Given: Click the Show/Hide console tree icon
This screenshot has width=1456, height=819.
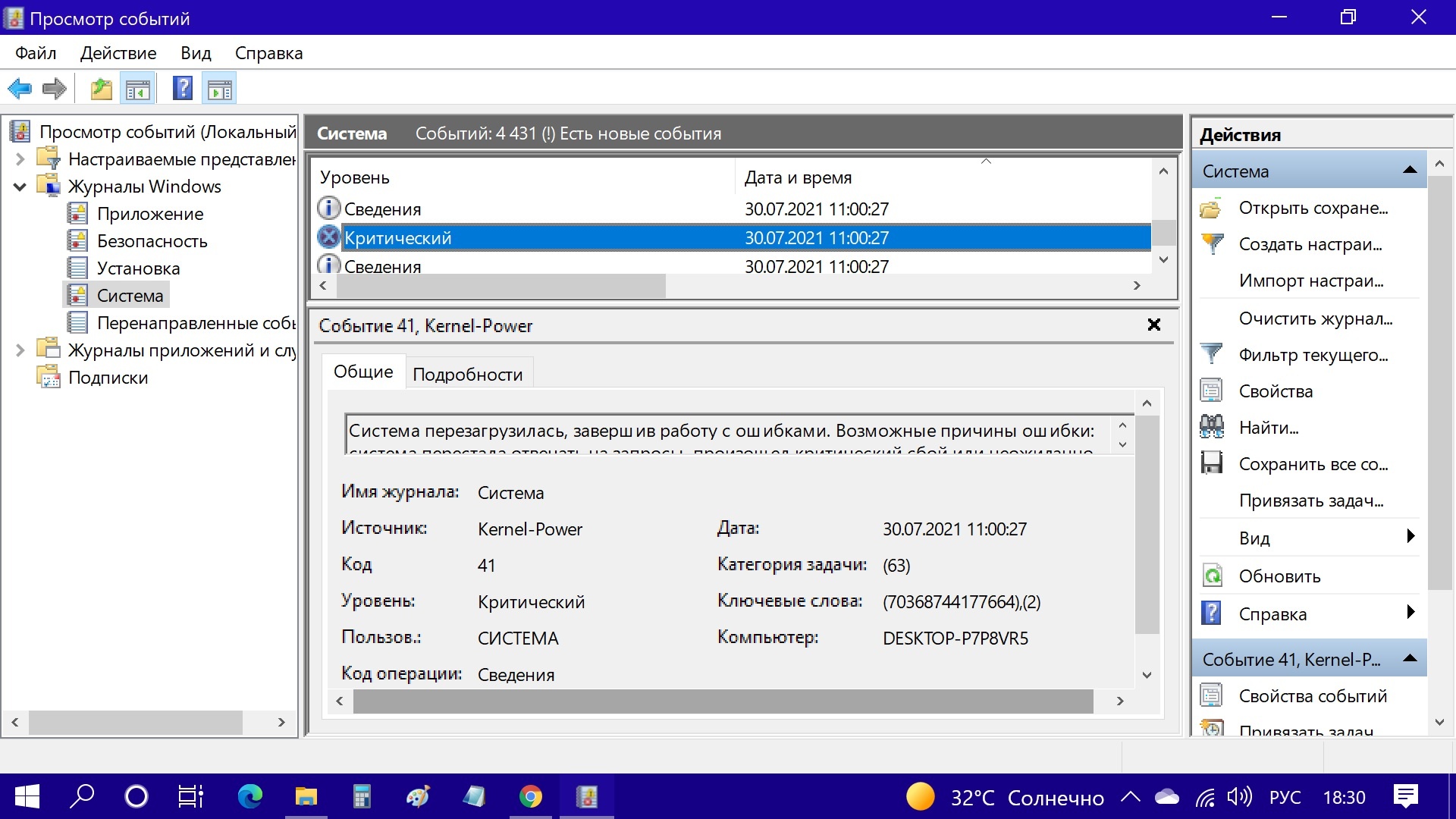Looking at the screenshot, I should pos(138,89).
